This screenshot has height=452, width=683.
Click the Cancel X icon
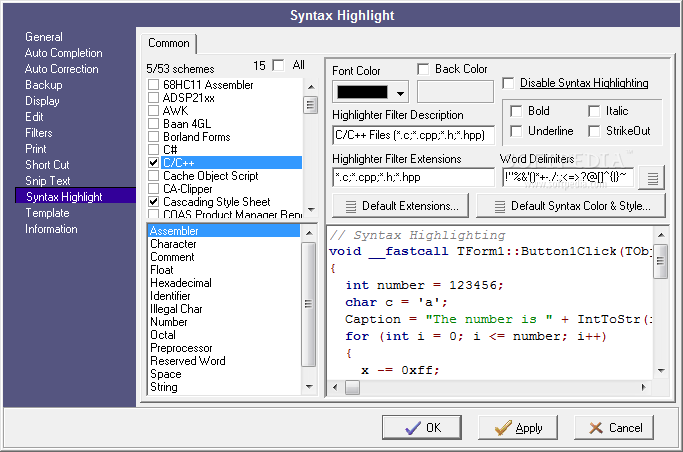595,428
